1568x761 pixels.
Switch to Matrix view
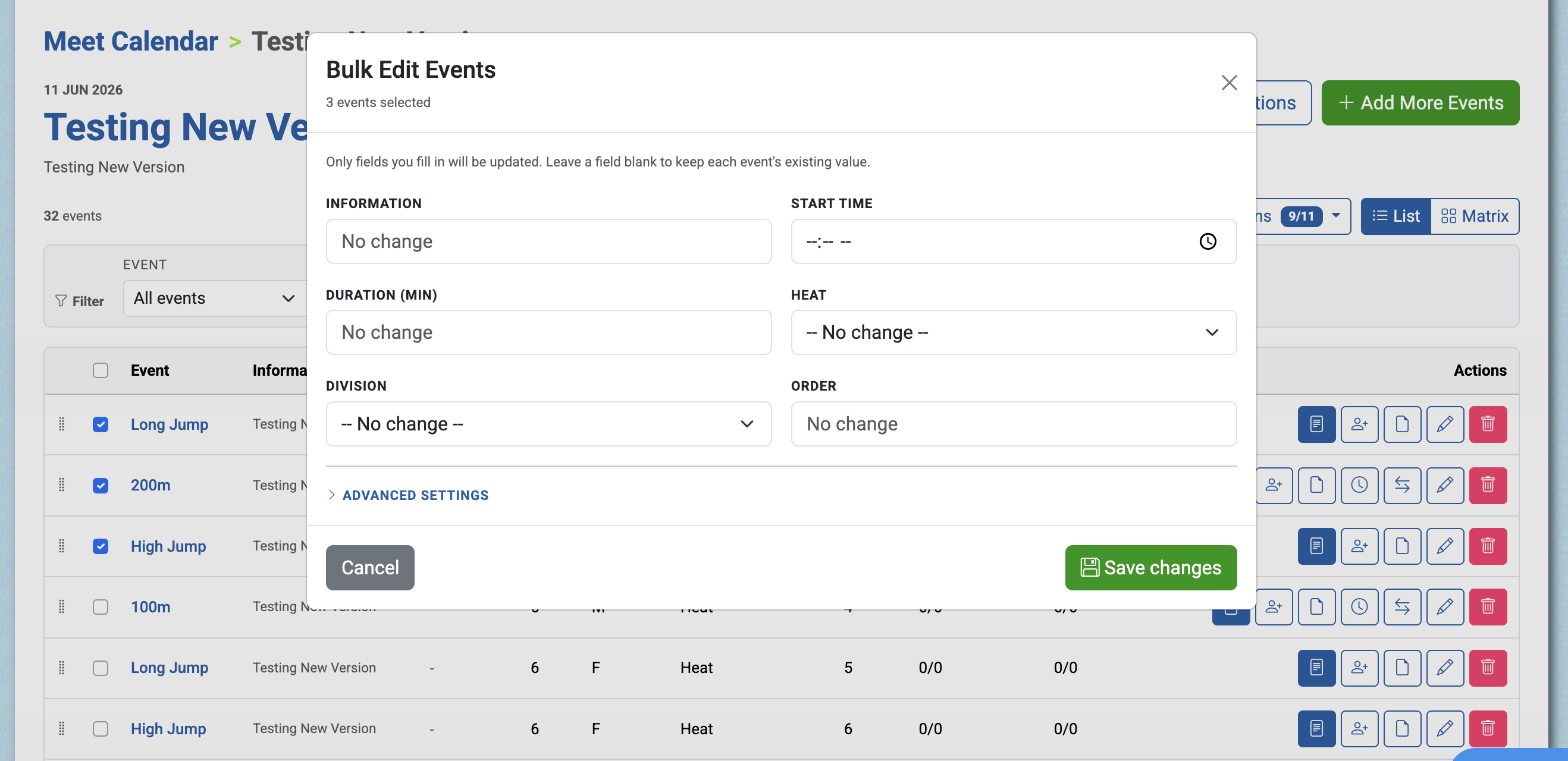pos(1475,216)
